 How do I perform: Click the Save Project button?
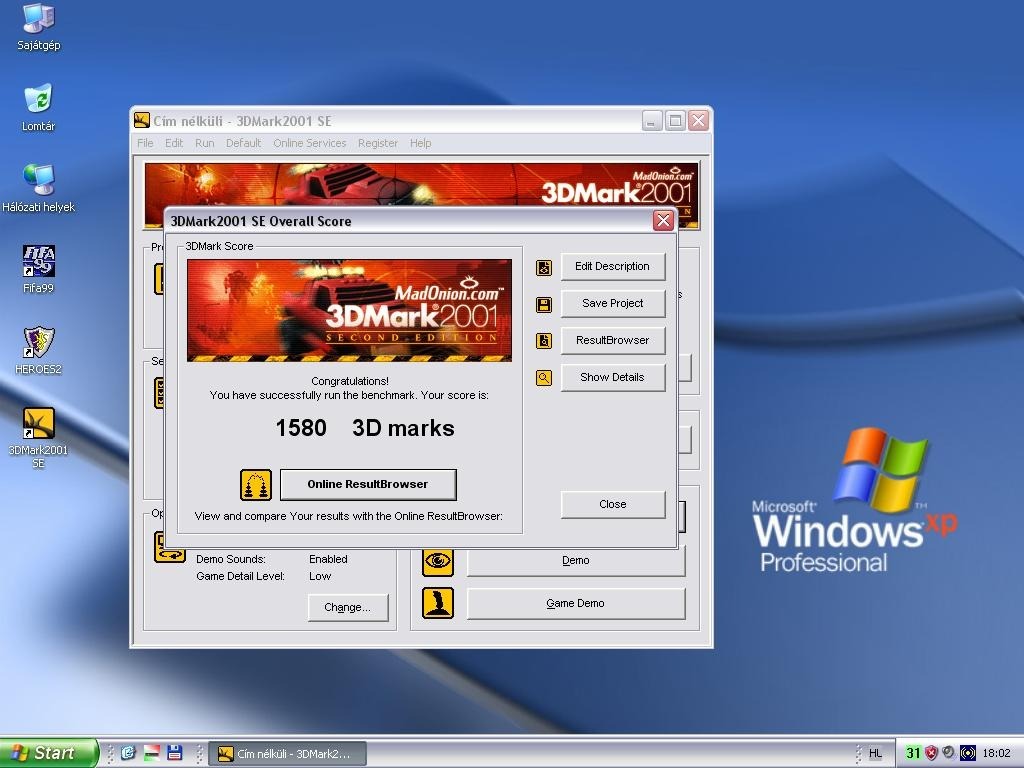(613, 304)
